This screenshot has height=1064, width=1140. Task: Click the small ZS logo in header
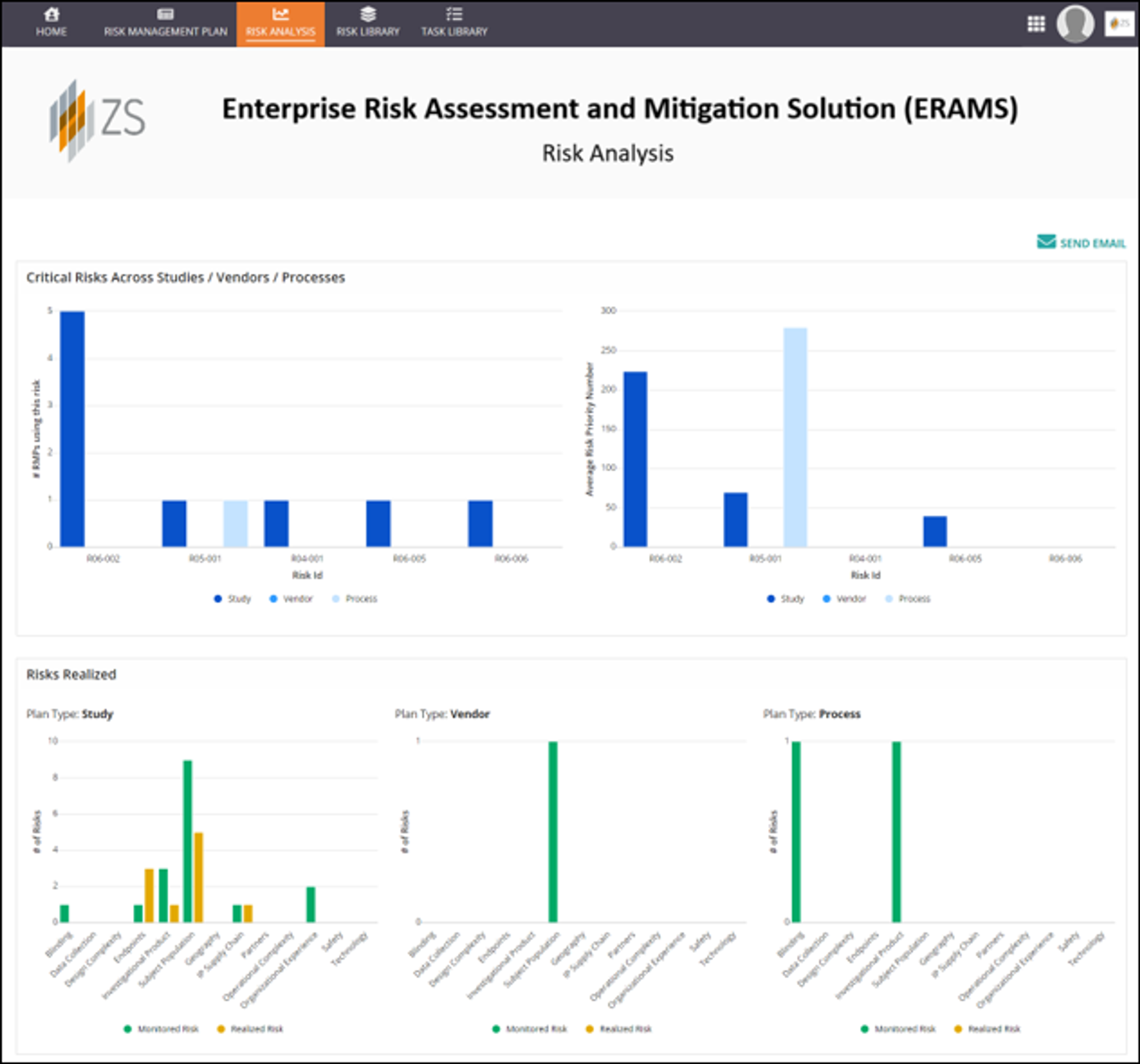click(1119, 23)
